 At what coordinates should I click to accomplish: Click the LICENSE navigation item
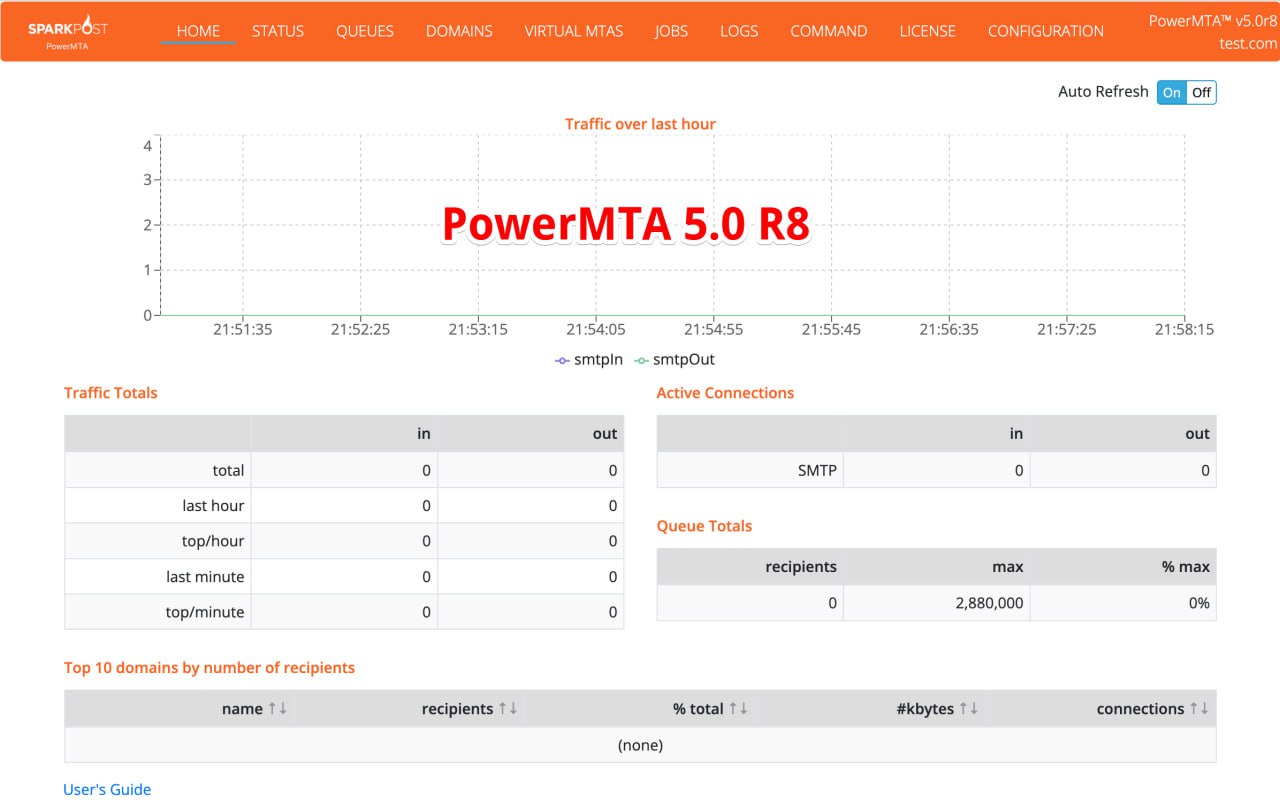pyautogui.click(x=927, y=31)
